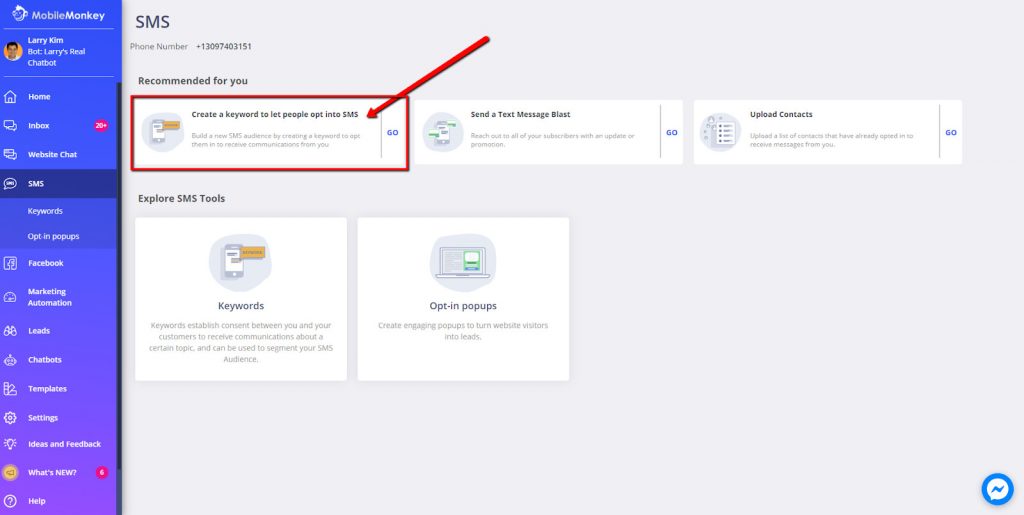The width and height of the screenshot is (1024, 515).
Task: Click GO on Send a Text Message Blast
Action: pyautogui.click(x=671, y=133)
